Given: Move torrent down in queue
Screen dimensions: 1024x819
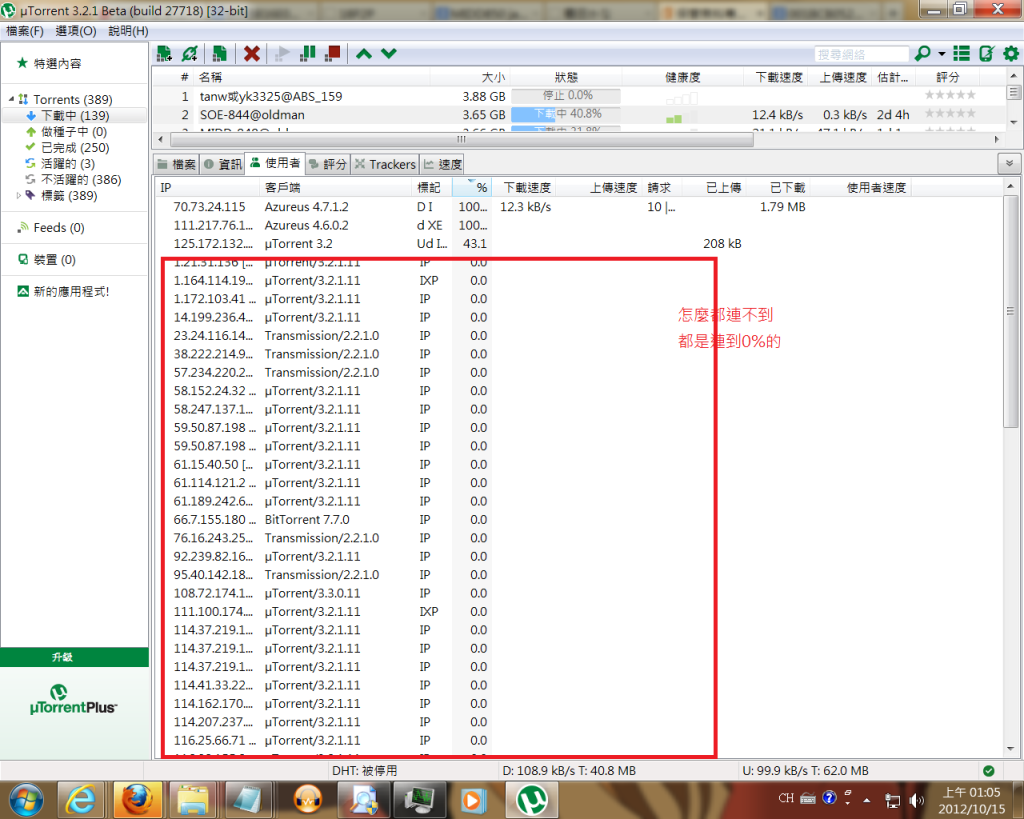Looking at the screenshot, I should tap(389, 53).
